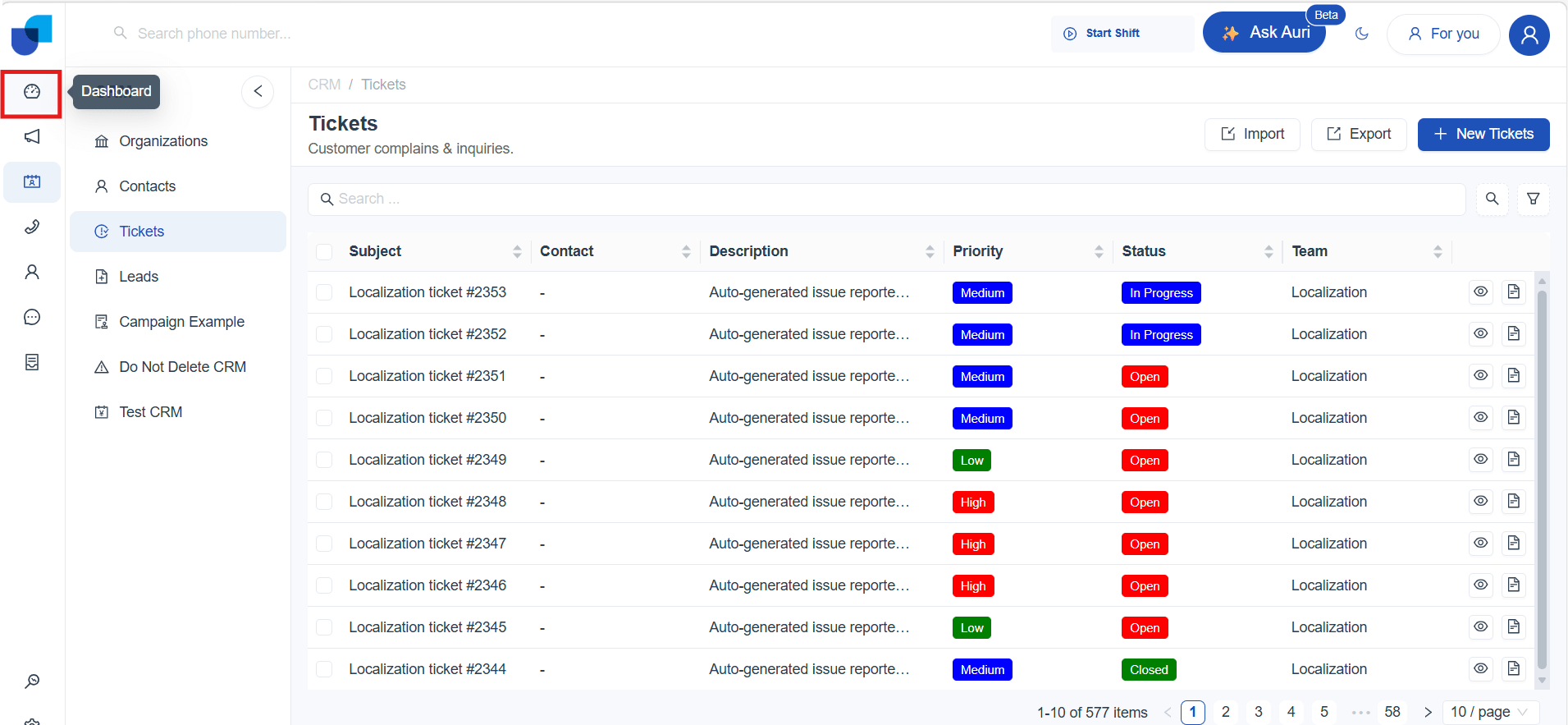Open the phone calls sidebar icon
Screen dimensions: 1568x725
[x=32, y=227]
